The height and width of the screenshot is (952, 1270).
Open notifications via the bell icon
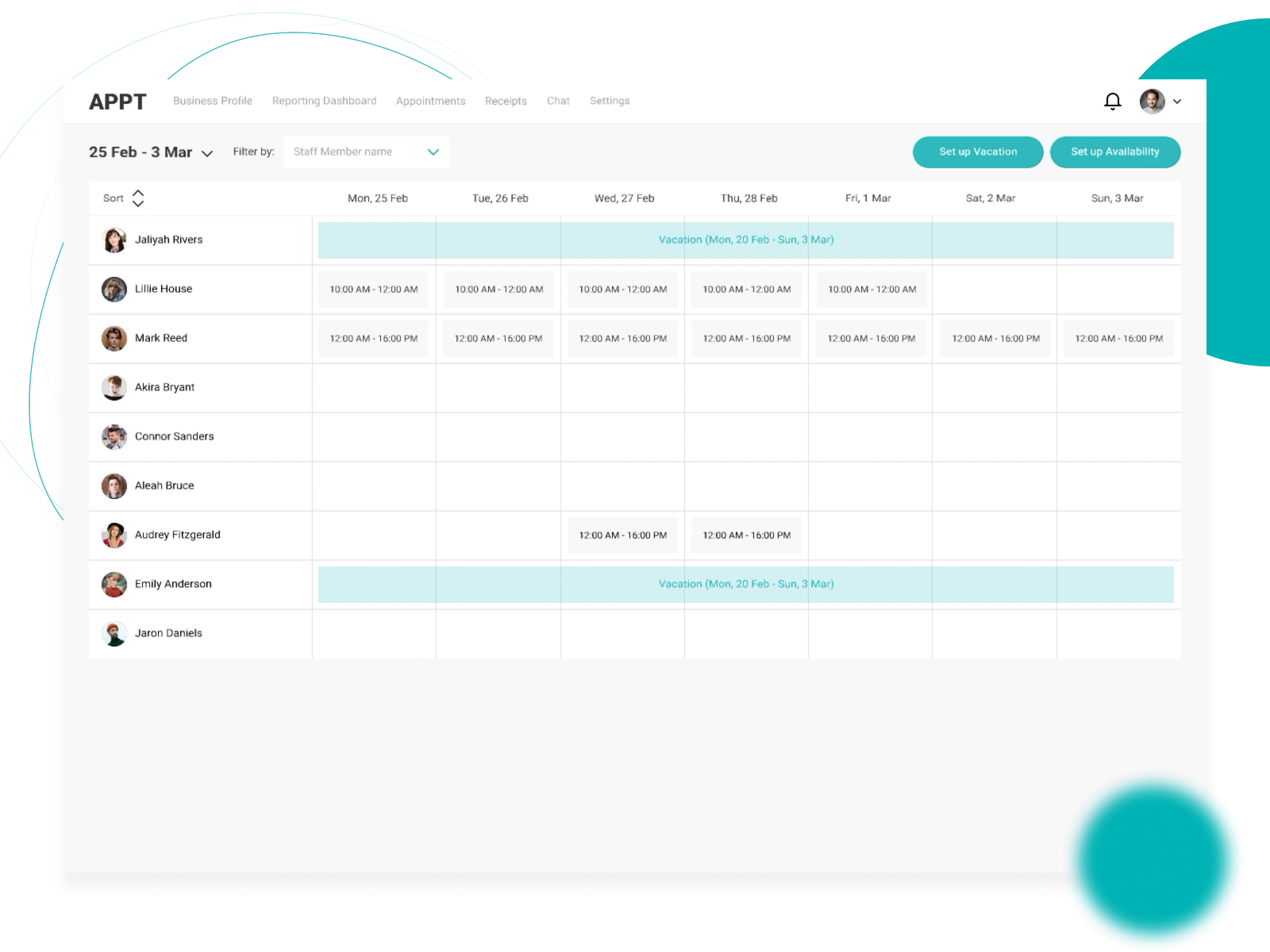coord(1112,101)
